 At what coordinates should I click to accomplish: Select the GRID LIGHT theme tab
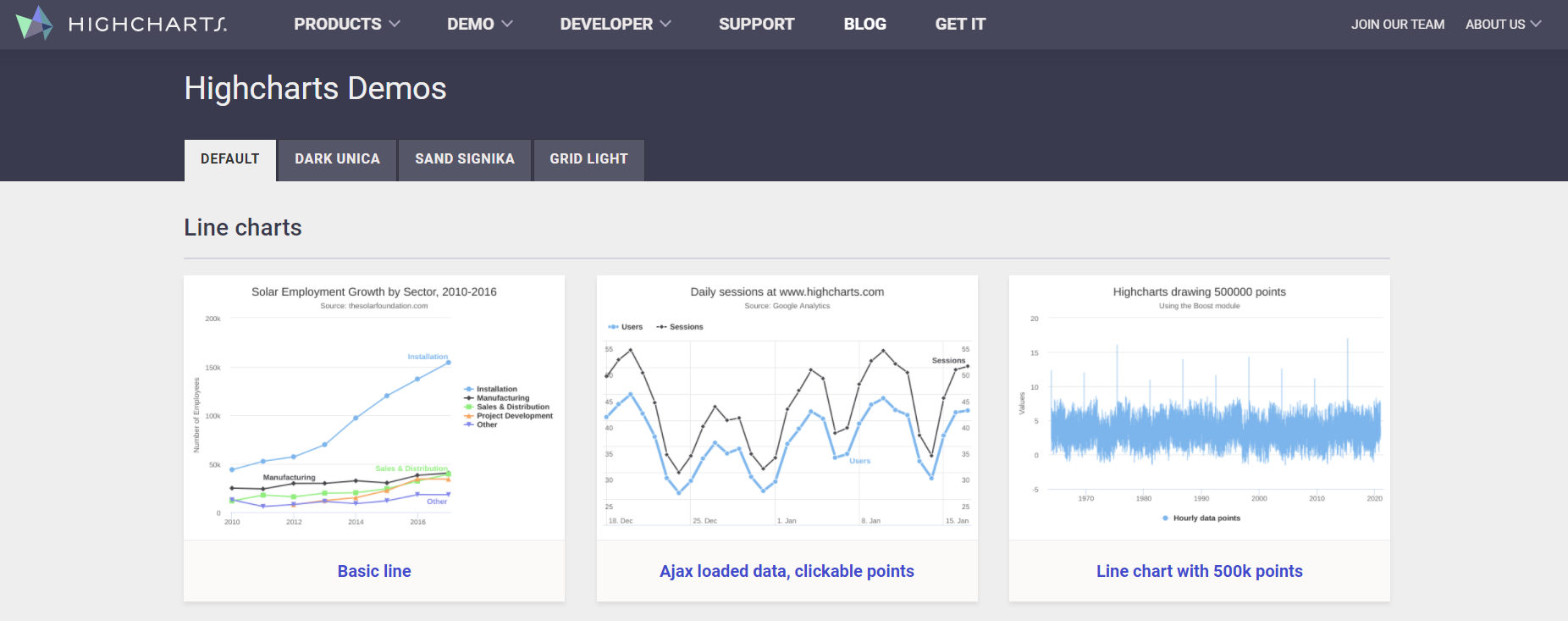click(x=588, y=160)
